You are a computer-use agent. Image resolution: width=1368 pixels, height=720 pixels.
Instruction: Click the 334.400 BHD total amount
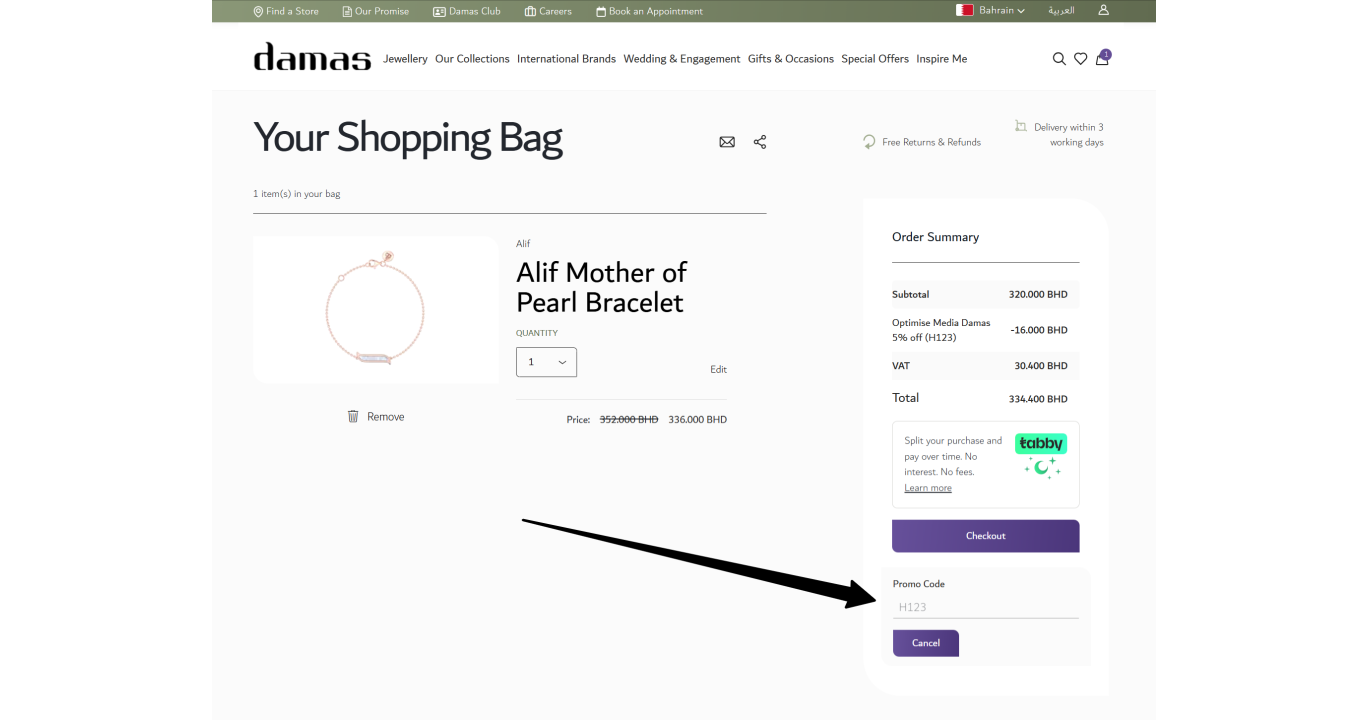pos(1038,399)
